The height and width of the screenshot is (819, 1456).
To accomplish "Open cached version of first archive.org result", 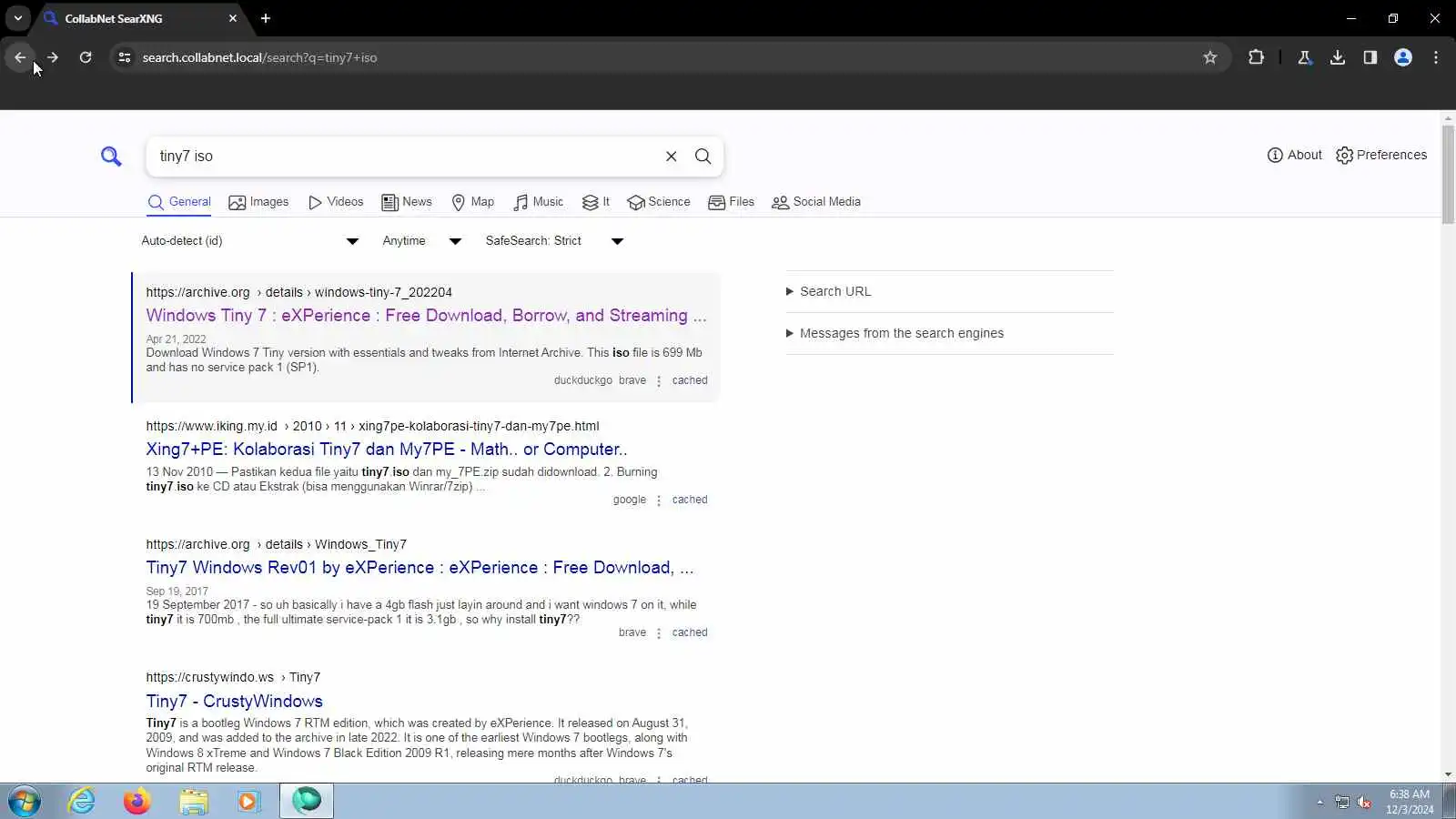I will click(x=690, y=381).
